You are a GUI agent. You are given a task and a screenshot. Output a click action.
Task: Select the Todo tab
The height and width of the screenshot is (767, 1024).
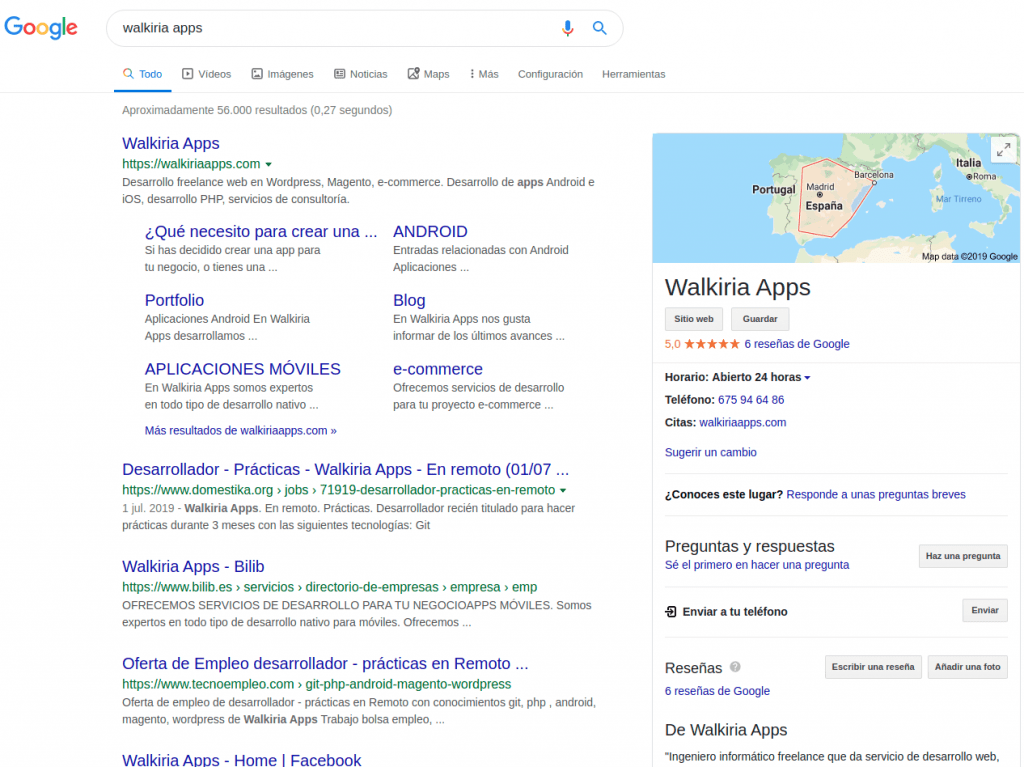142,74
